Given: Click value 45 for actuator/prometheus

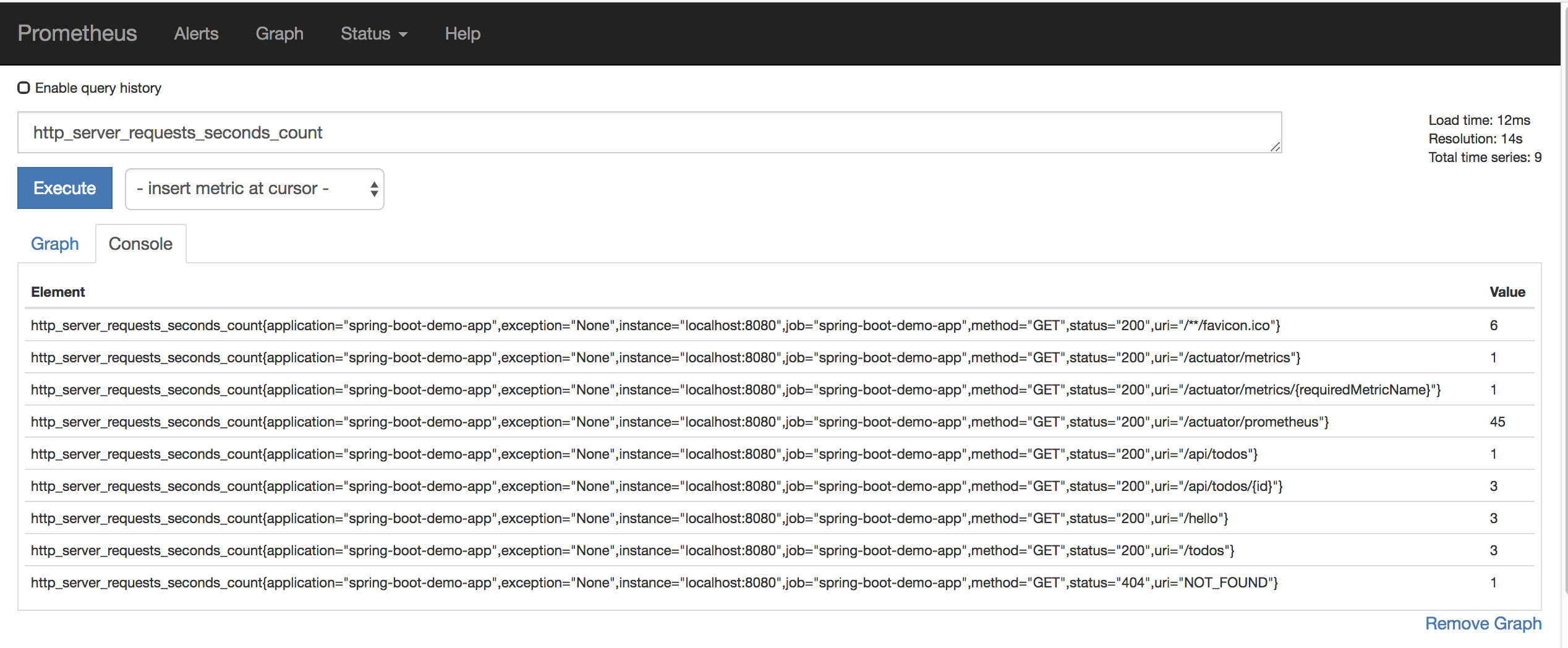Looking at the screenshot, I should (x=1498, y=422).
